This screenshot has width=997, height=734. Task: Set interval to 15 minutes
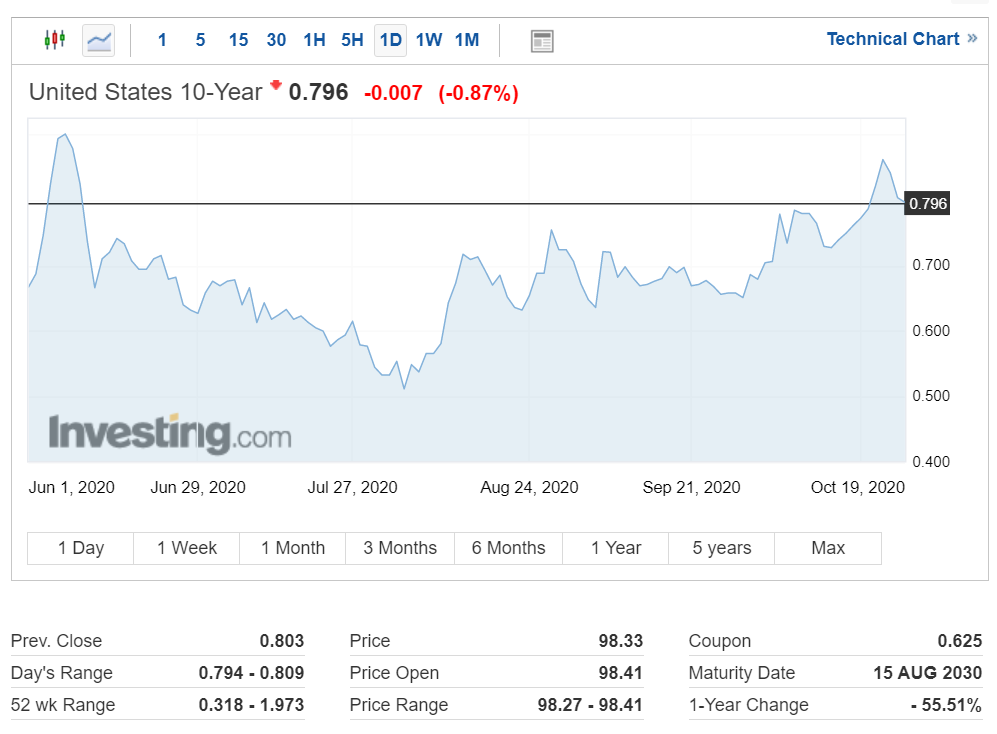point(238,40)
